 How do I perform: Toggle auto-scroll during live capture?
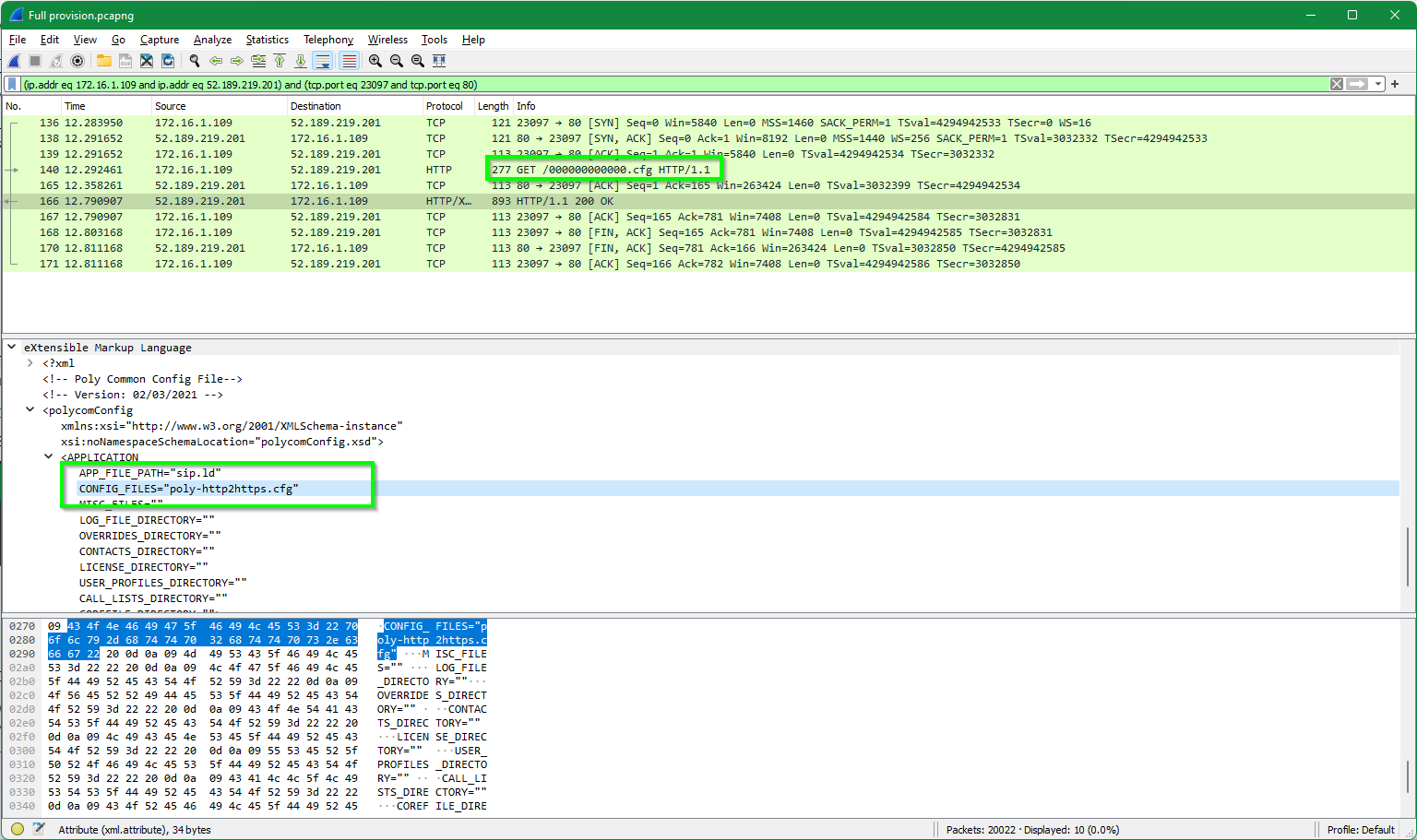pos(322,61)
